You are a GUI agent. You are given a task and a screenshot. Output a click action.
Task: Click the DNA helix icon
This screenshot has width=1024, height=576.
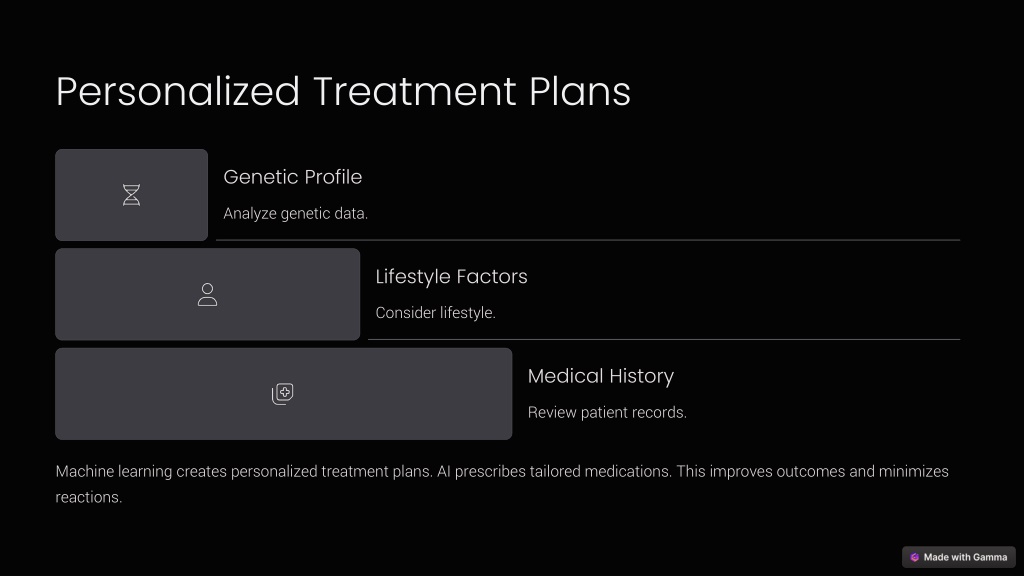click(131, 195)
